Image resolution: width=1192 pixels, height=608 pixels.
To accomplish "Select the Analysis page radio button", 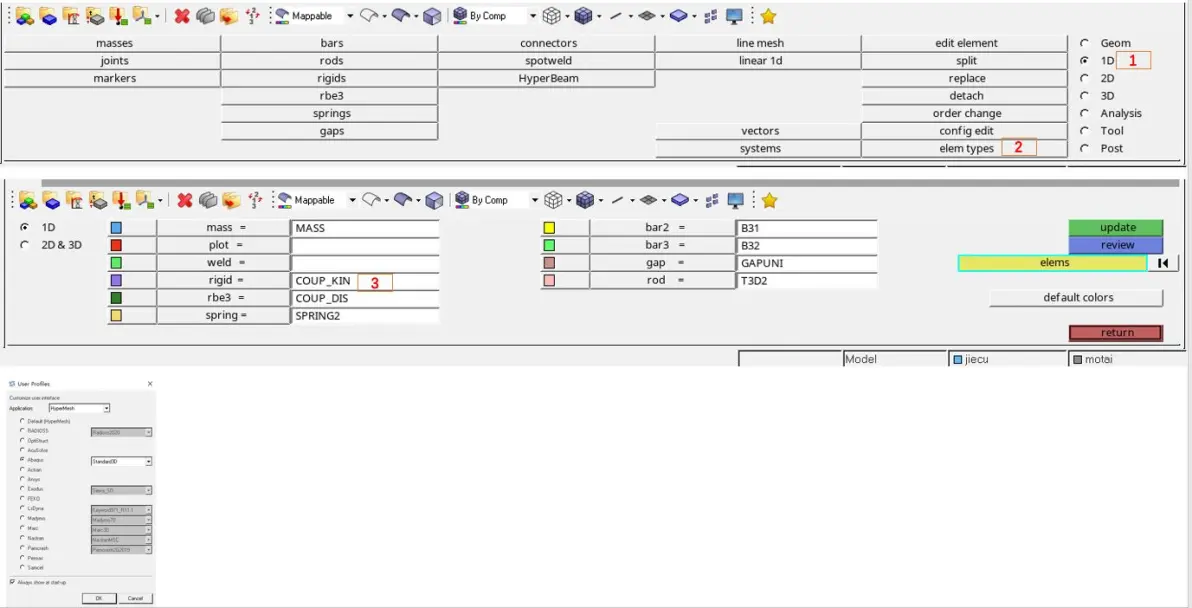I will pyautogui.click(x=1084, y=113).
